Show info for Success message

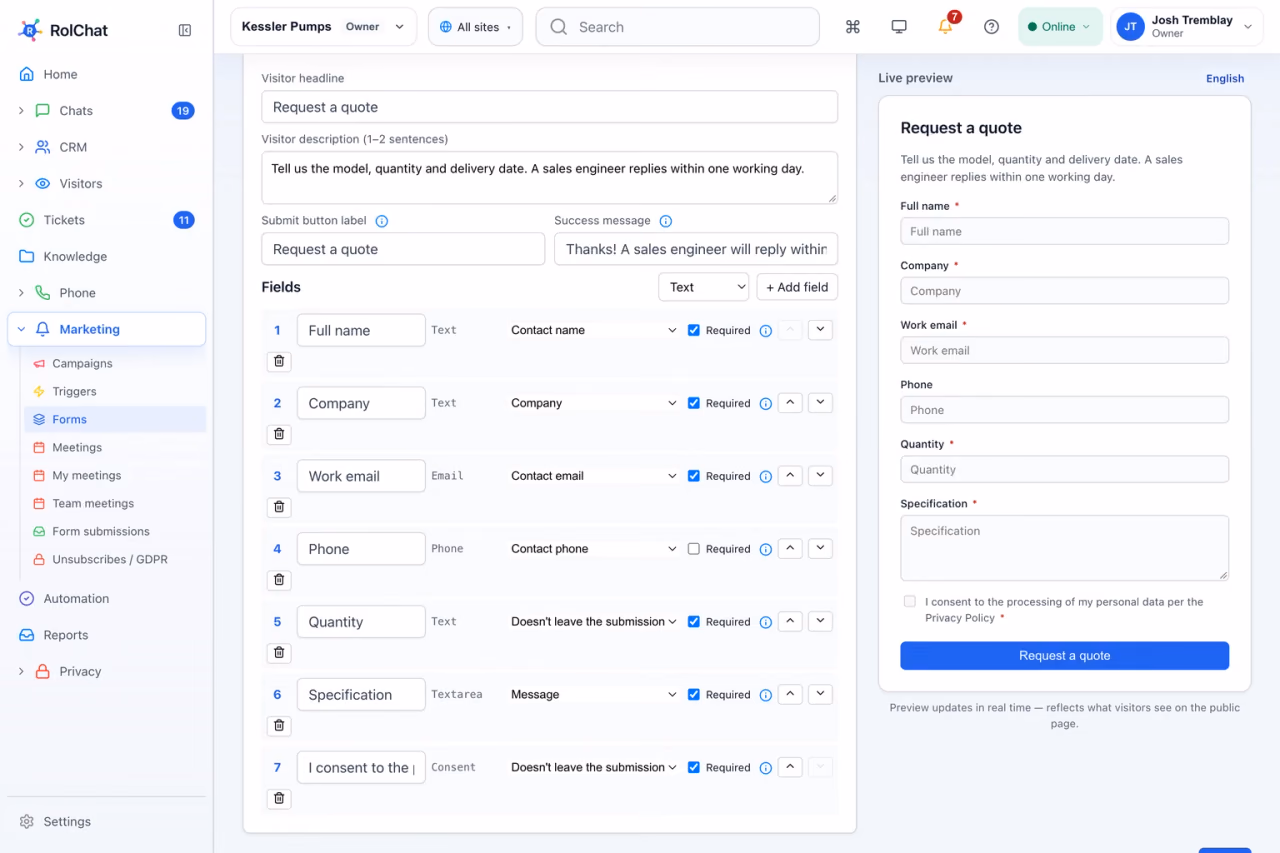click(666, 221)
